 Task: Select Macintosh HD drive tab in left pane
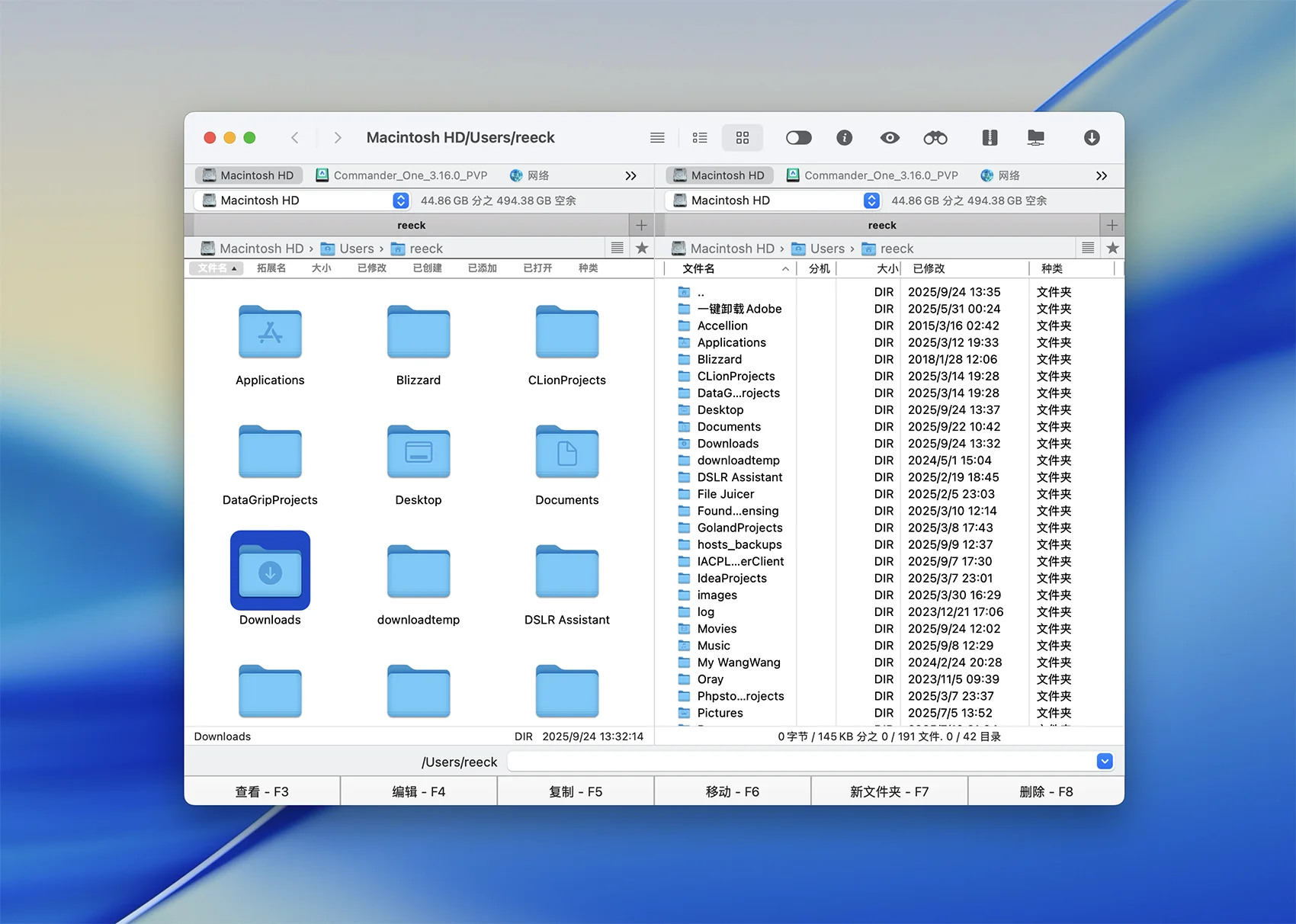tap(249, 175)
